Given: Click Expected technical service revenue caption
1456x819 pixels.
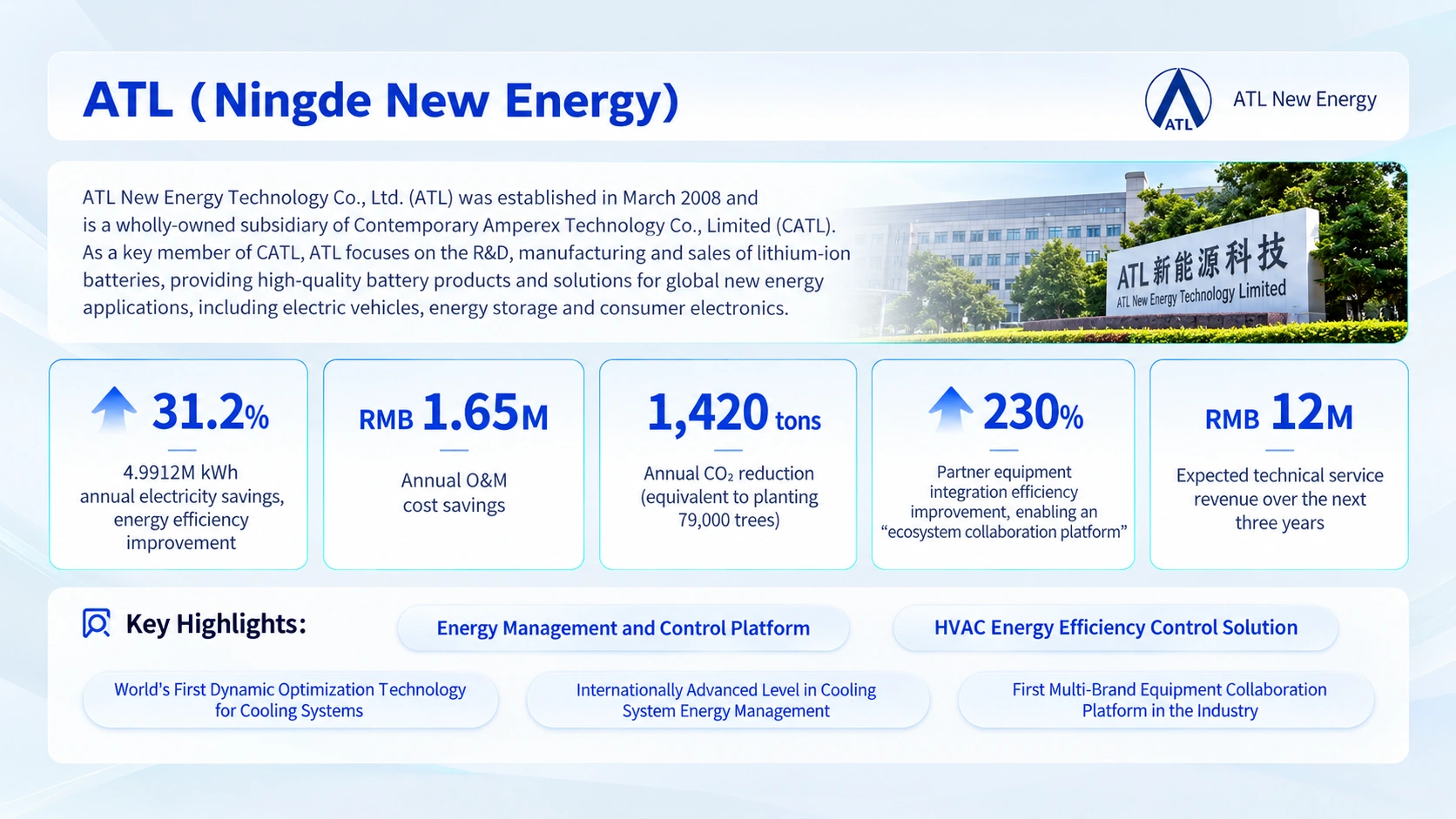Looking at the screenshot, I should (x=1279, y=499).
